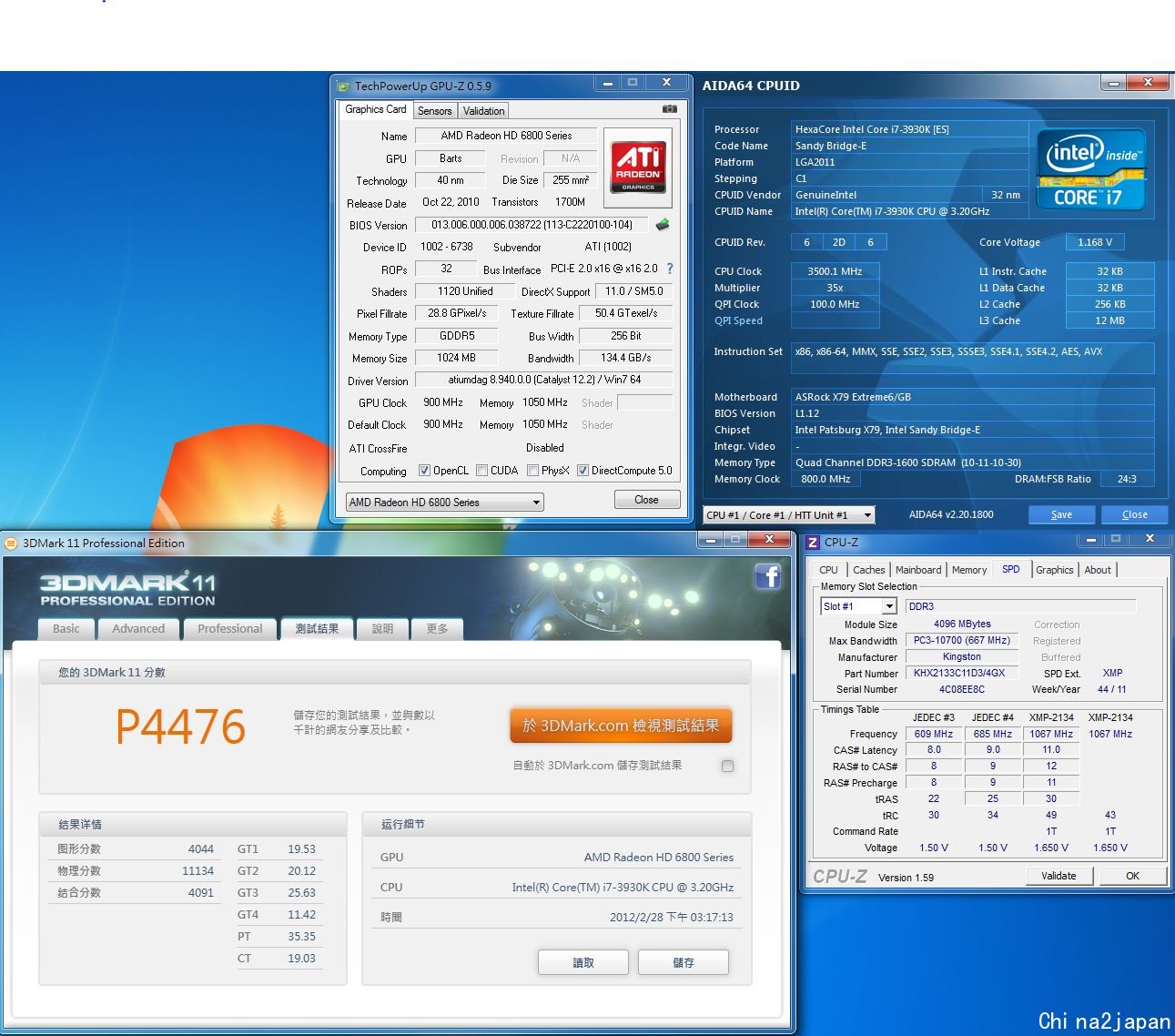The image size is (1175, 1036).
Task: Open the About tab in CPU-Z
Action: point(1098,570)
